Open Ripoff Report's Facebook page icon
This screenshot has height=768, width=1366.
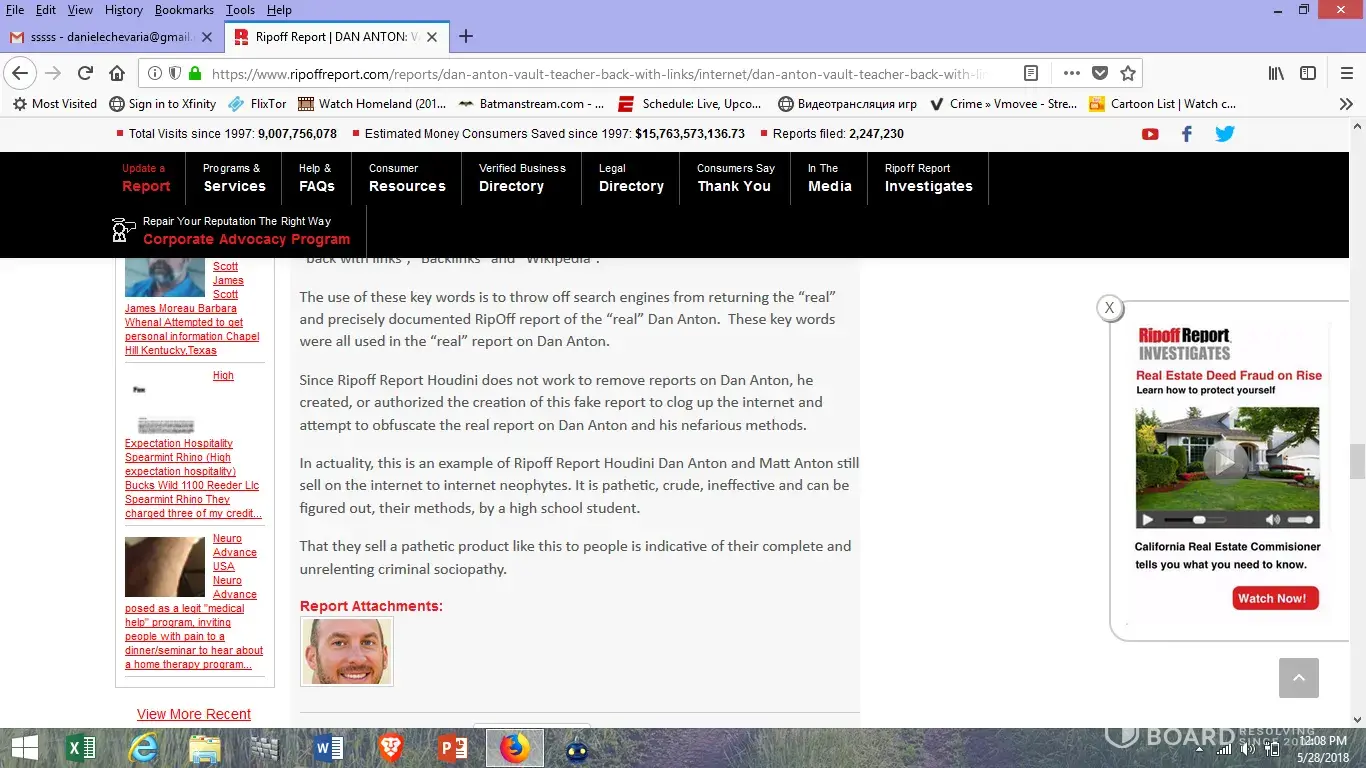pos(1187,134)
